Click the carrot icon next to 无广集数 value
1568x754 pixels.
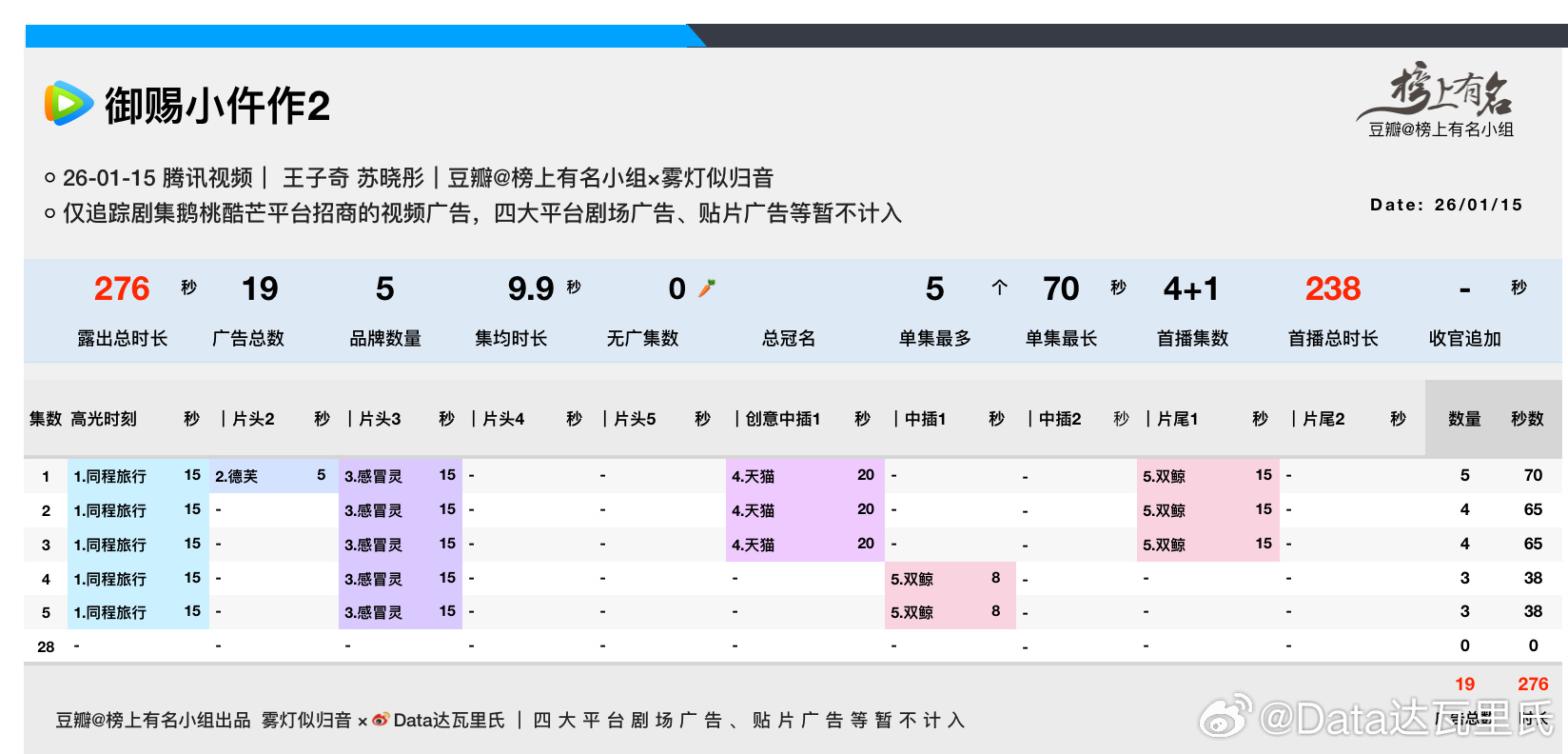pyautogui.click(x=706, y=288)
